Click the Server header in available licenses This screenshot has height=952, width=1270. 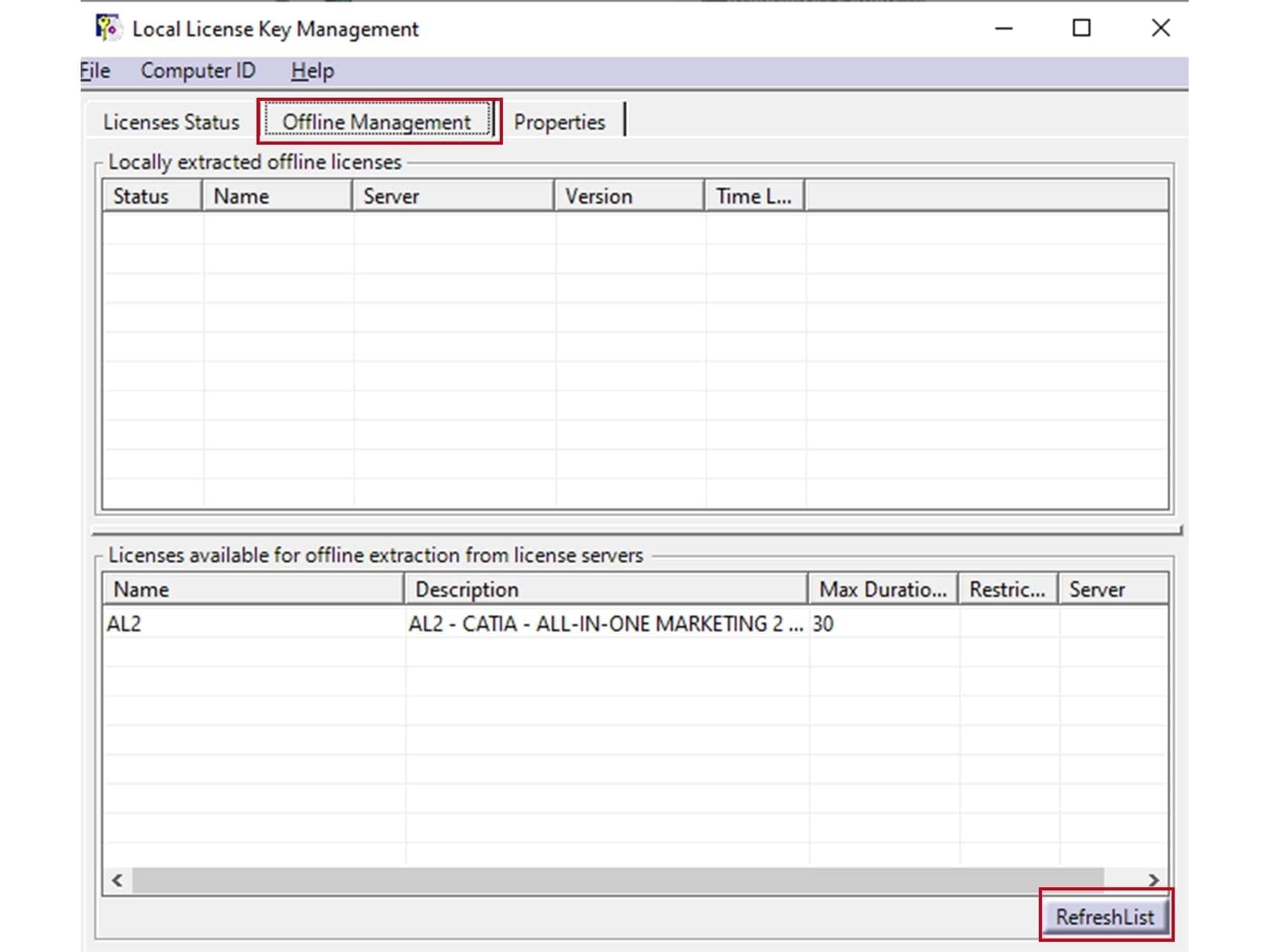click(1113, 589)
